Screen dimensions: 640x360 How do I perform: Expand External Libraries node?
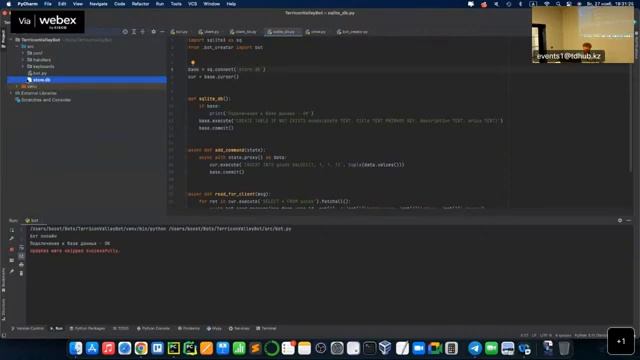(x=11, y=93)
